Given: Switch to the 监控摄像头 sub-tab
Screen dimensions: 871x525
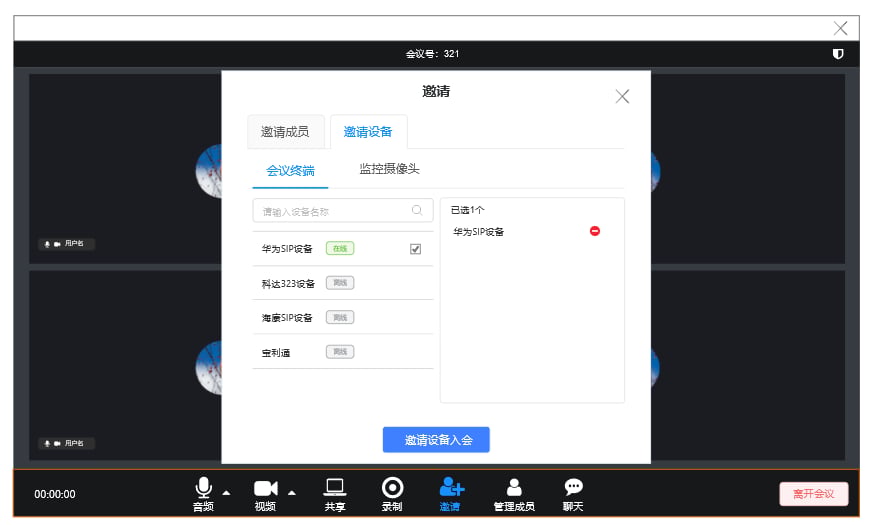Looking at the screenshot, I should [389, 169].
